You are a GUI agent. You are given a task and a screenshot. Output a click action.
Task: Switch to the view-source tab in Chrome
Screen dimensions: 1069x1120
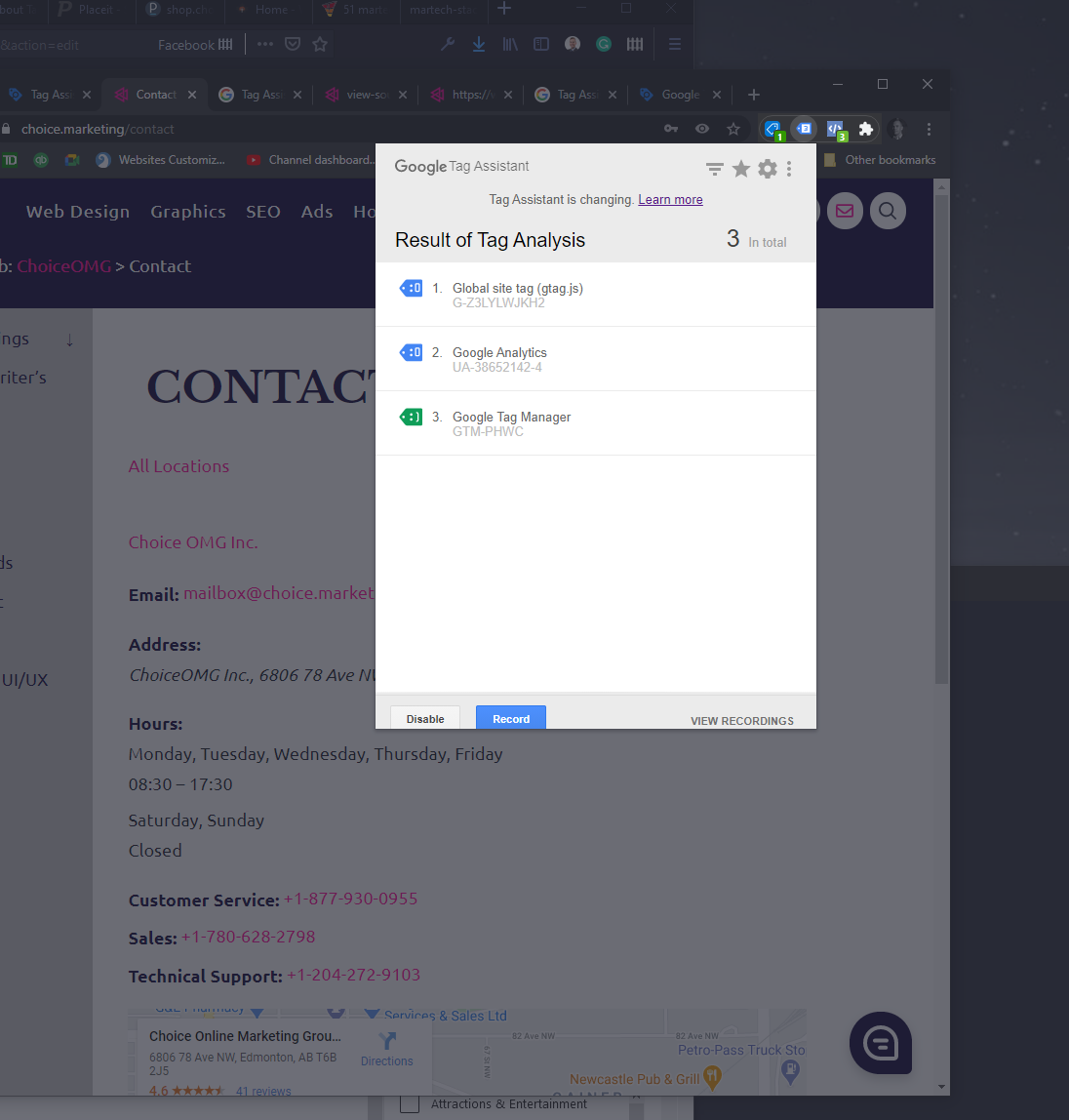point(367,95)
